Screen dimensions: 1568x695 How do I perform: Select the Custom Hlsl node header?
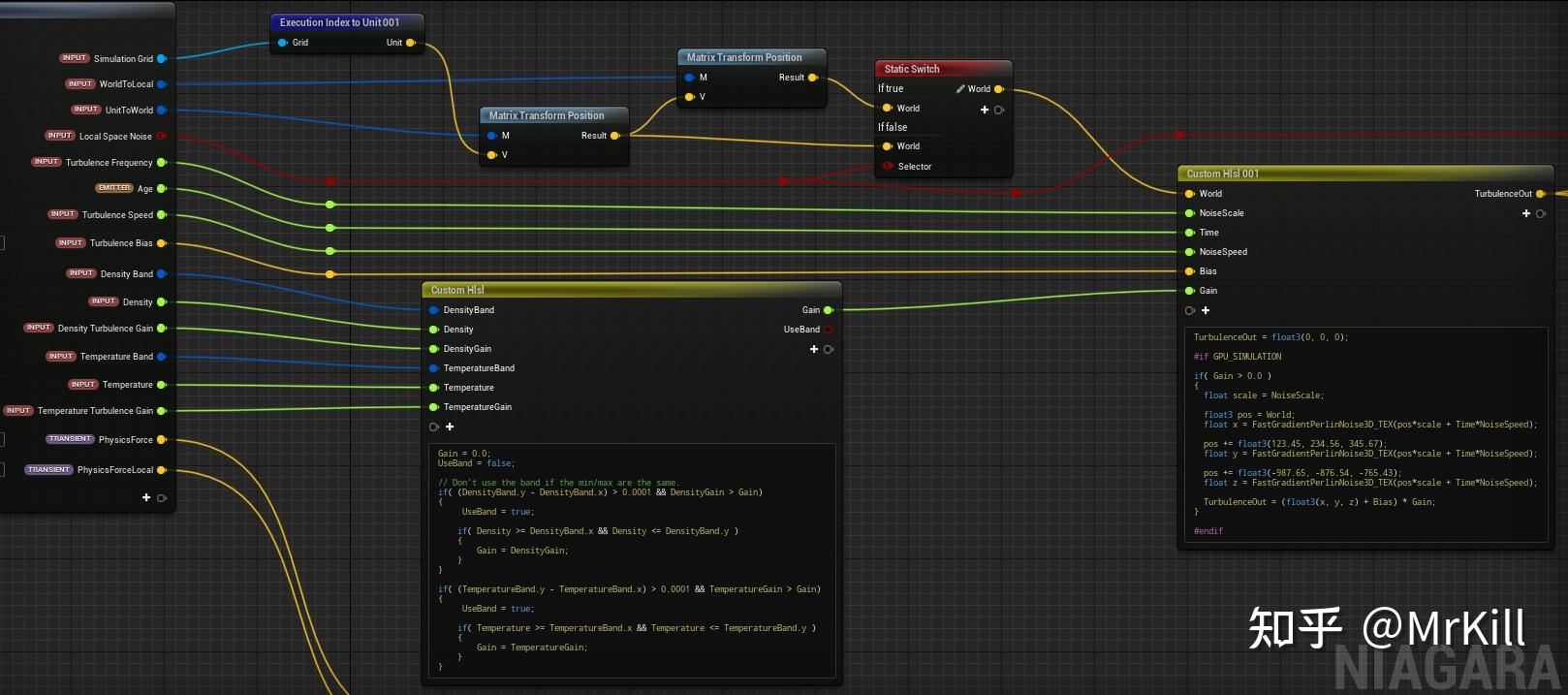(632, 290)
